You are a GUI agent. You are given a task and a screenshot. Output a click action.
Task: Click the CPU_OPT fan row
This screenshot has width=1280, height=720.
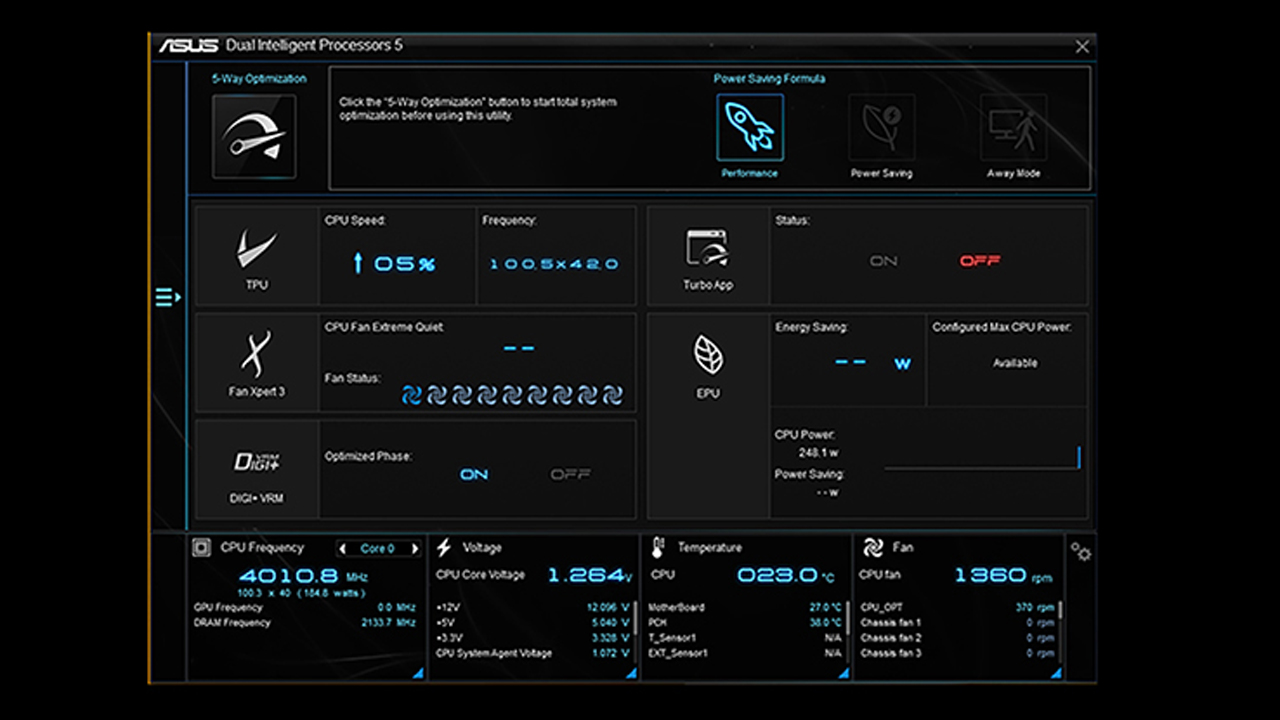pyautogui.click(x=958, y=607)
